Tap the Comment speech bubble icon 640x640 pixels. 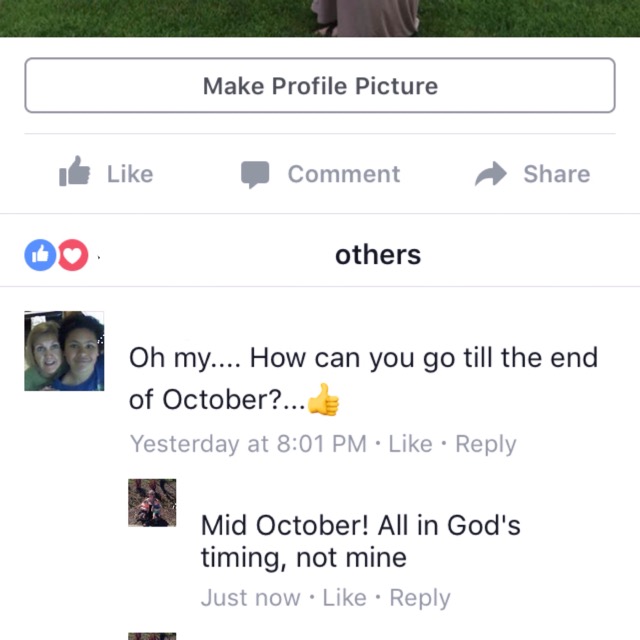255,174
